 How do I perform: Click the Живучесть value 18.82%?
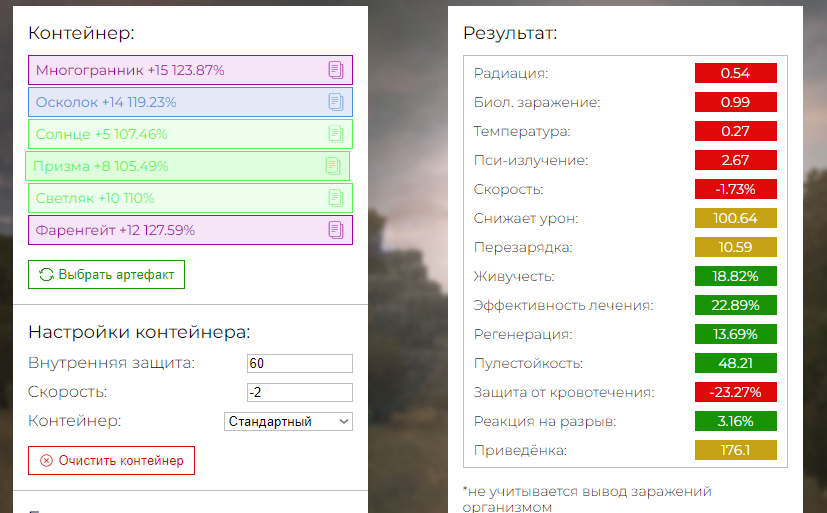736,276
